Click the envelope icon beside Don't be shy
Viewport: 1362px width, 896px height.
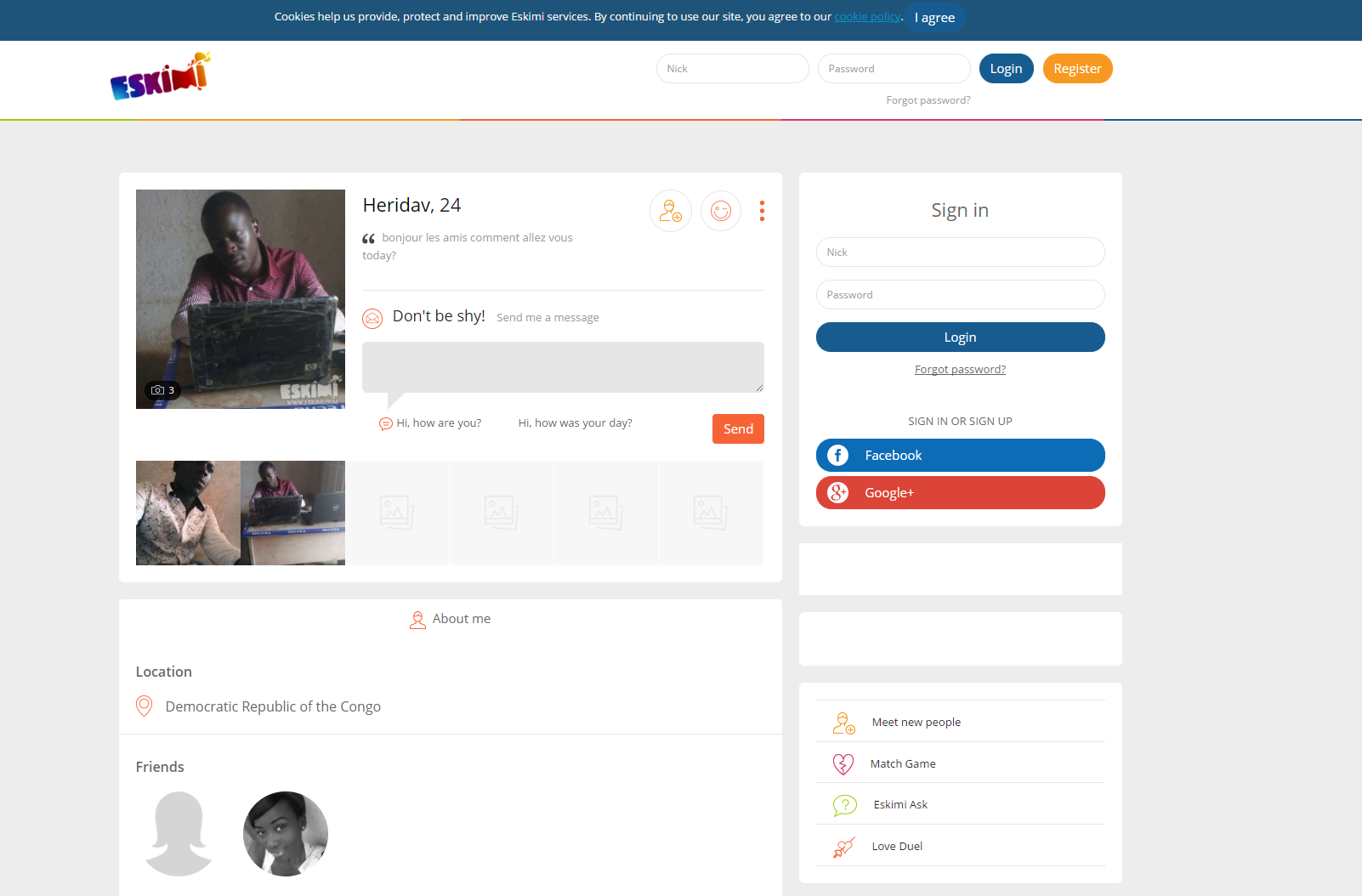tap(372, 319)
